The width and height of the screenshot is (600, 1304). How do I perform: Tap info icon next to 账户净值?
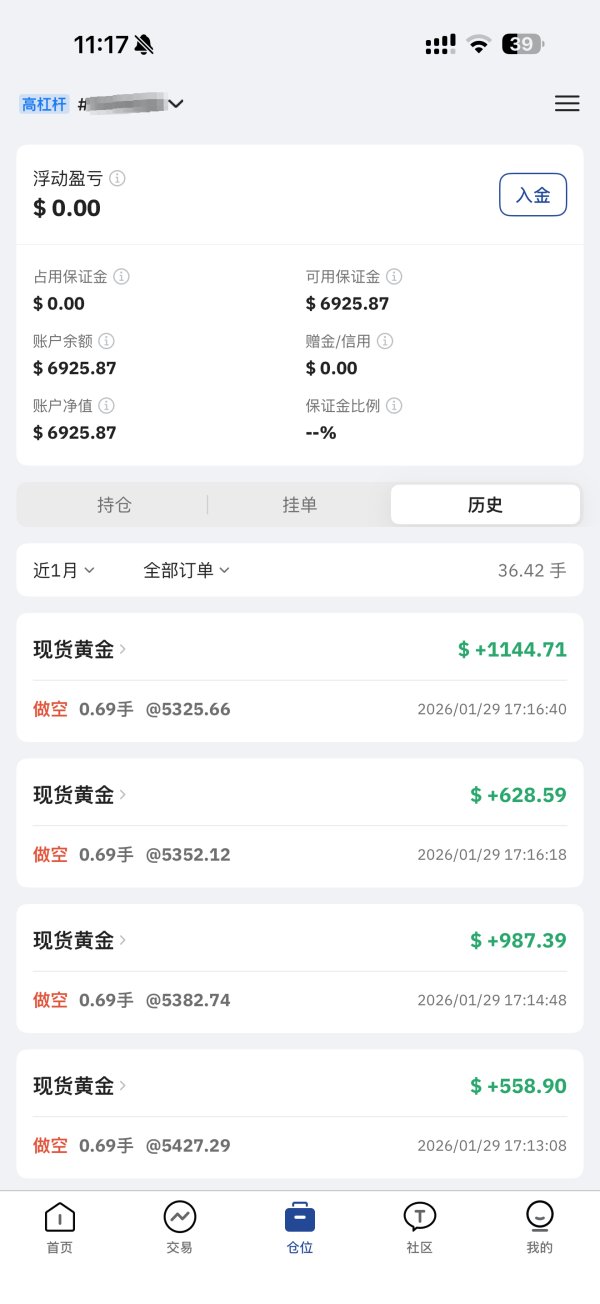click(x=107, y=406)
